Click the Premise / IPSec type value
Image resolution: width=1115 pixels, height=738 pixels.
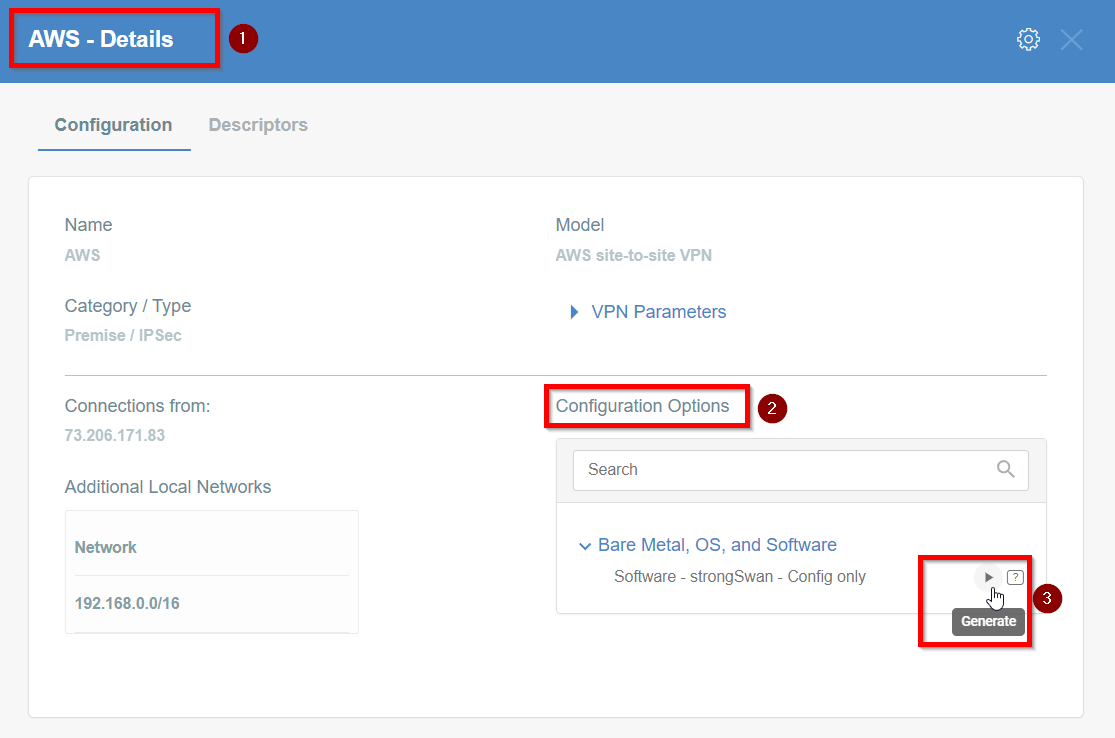click(x=123, y=336)
